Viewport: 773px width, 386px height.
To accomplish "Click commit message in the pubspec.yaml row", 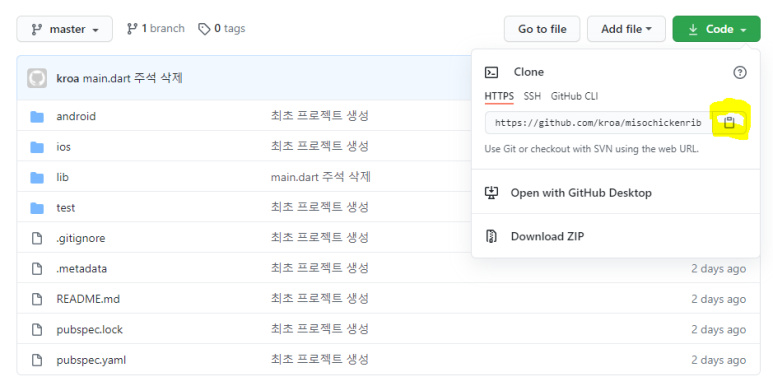I will (319, 360).
